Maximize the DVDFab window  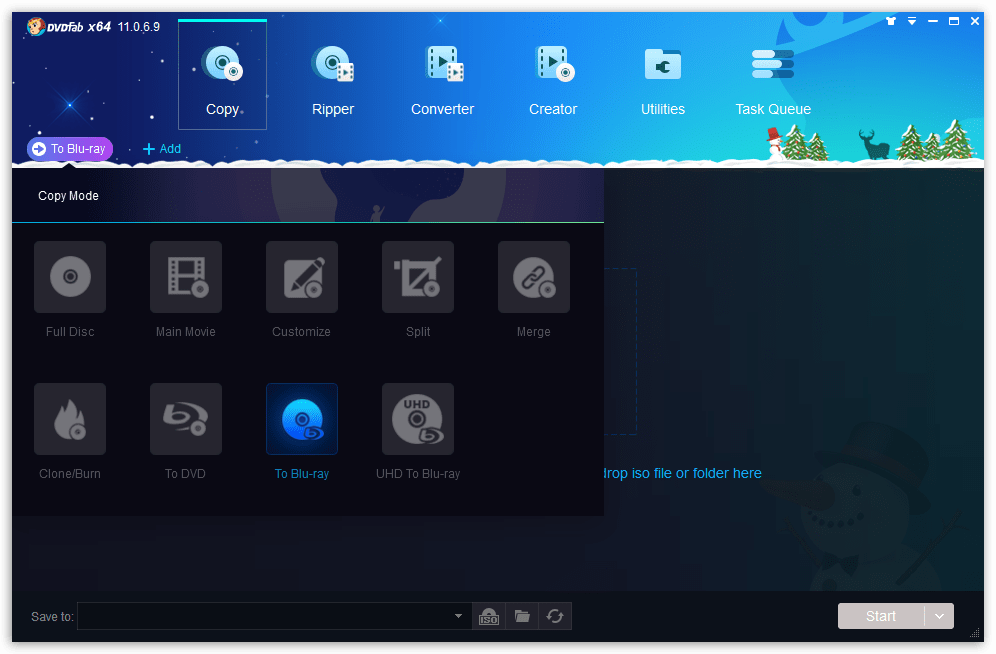[x=953, y=21]
